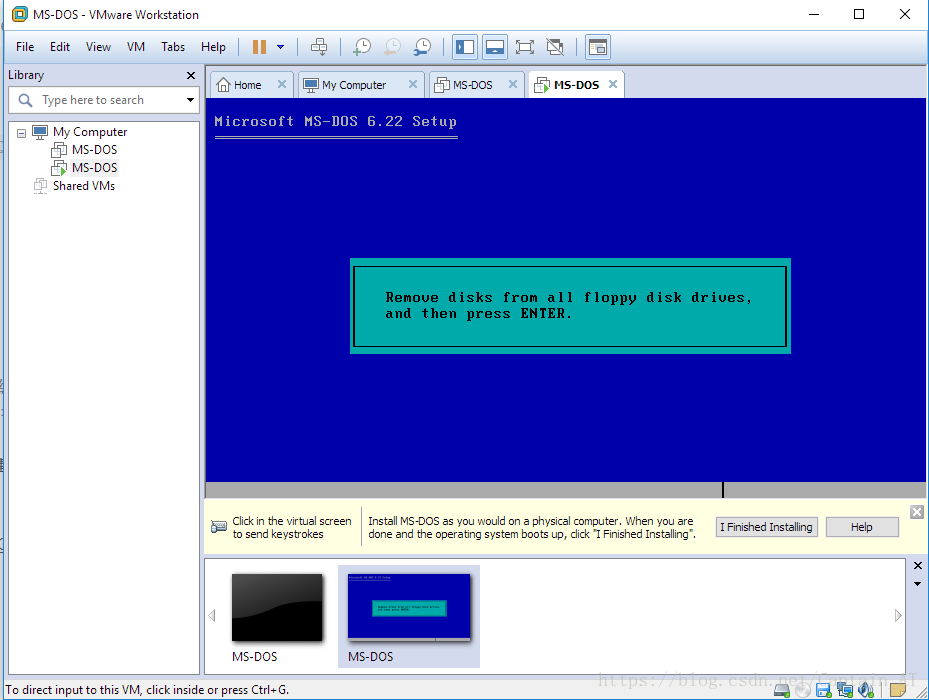Screen dimensions: 929x700
Task: Toggle the console view button
Action: 598,47
